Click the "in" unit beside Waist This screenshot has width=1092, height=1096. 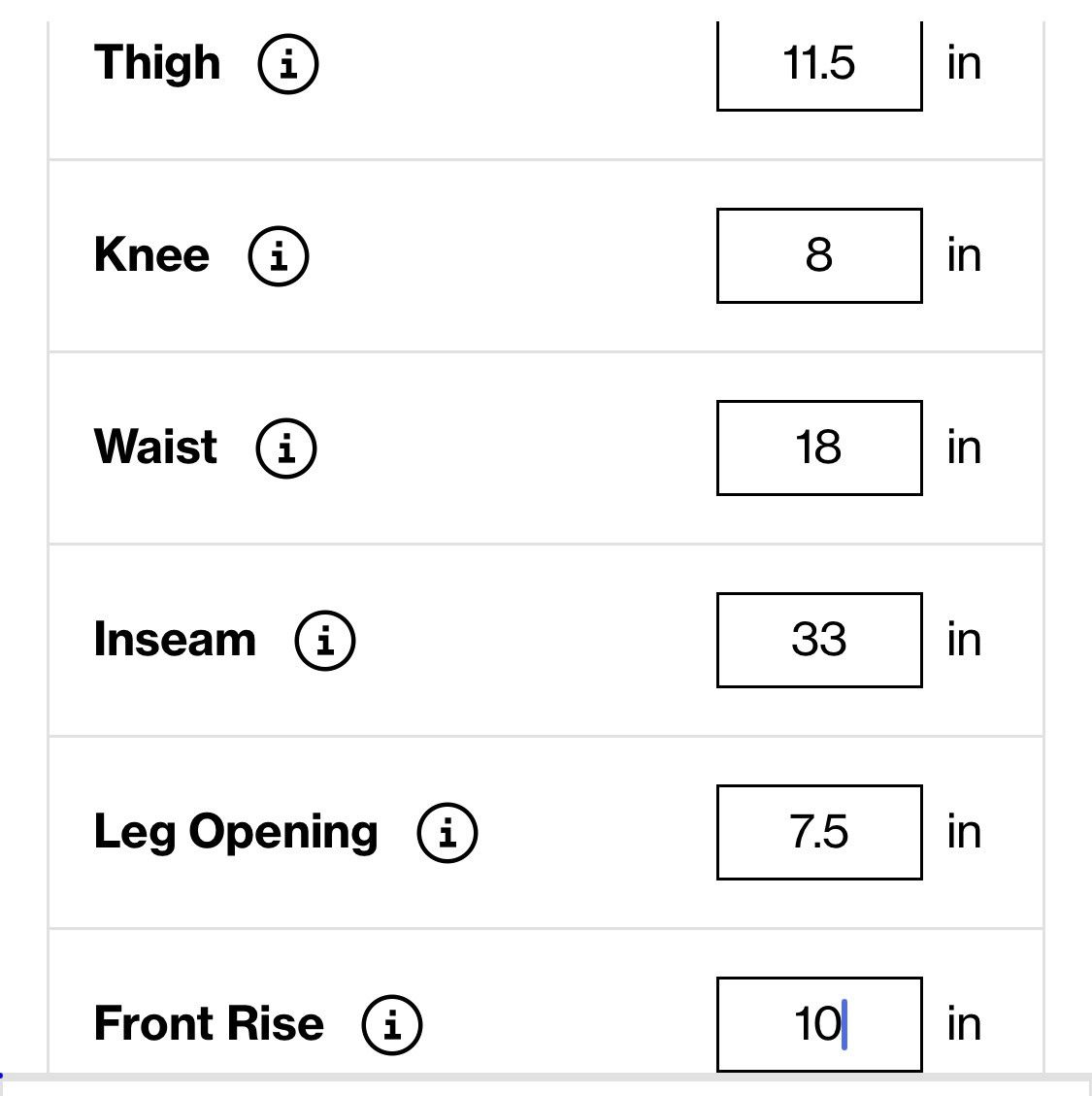point(964,448)
